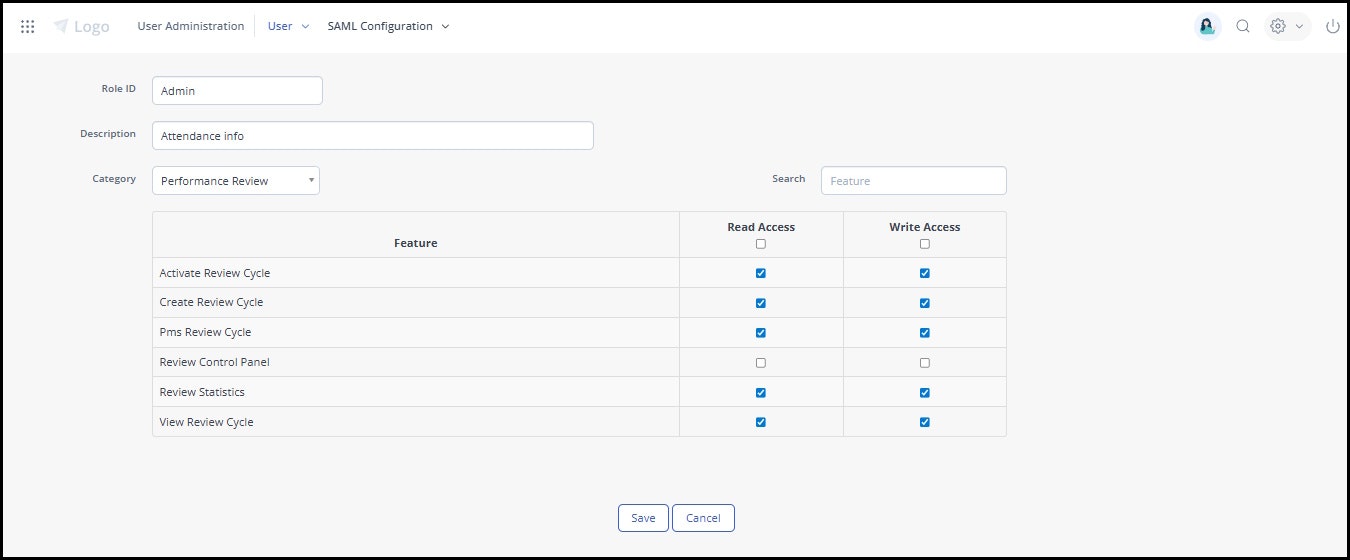Open the apps grid launcher icon

[28, 27]
